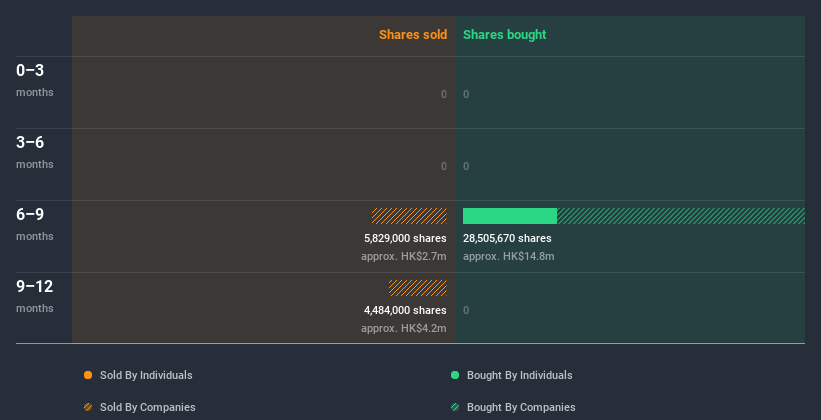
Task: Click the orange Sold By Individuals legend dot
Action: 88,375
